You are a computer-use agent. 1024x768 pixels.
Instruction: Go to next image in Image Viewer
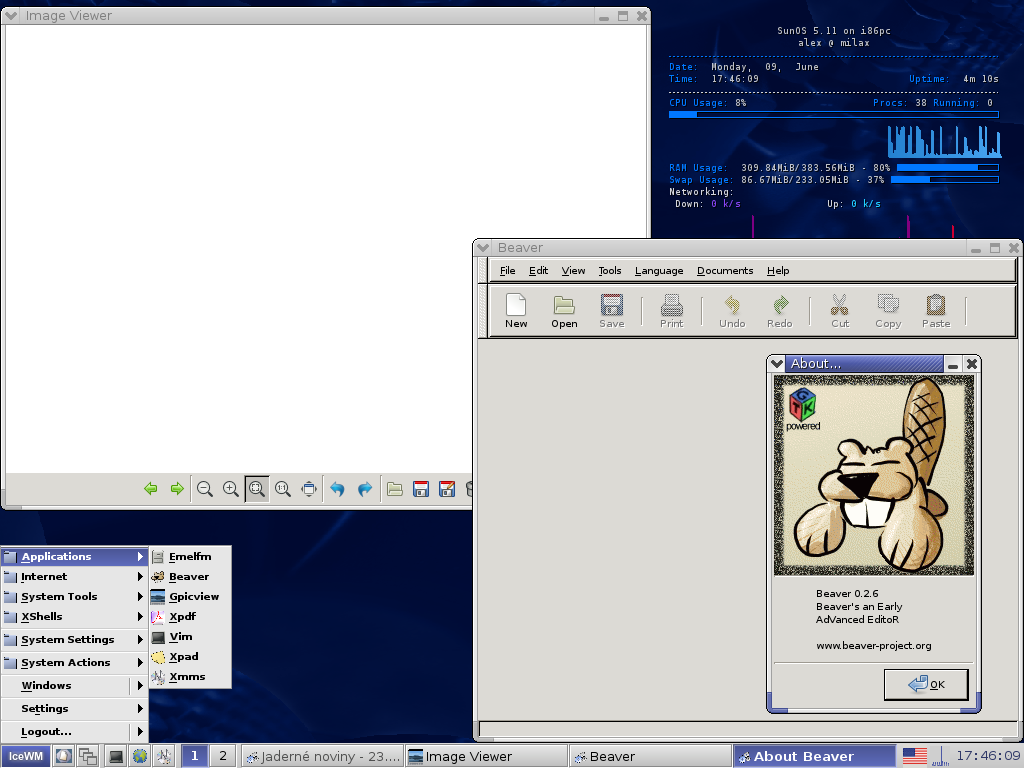177,488
